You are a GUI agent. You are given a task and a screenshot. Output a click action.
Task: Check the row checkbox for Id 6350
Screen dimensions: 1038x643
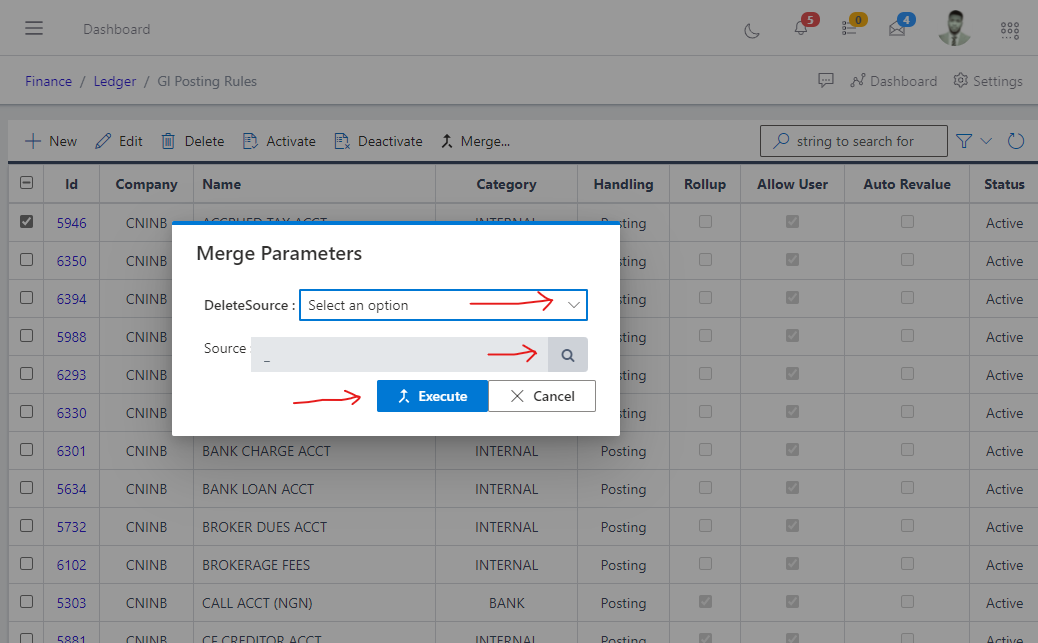[x=26, y=261]
